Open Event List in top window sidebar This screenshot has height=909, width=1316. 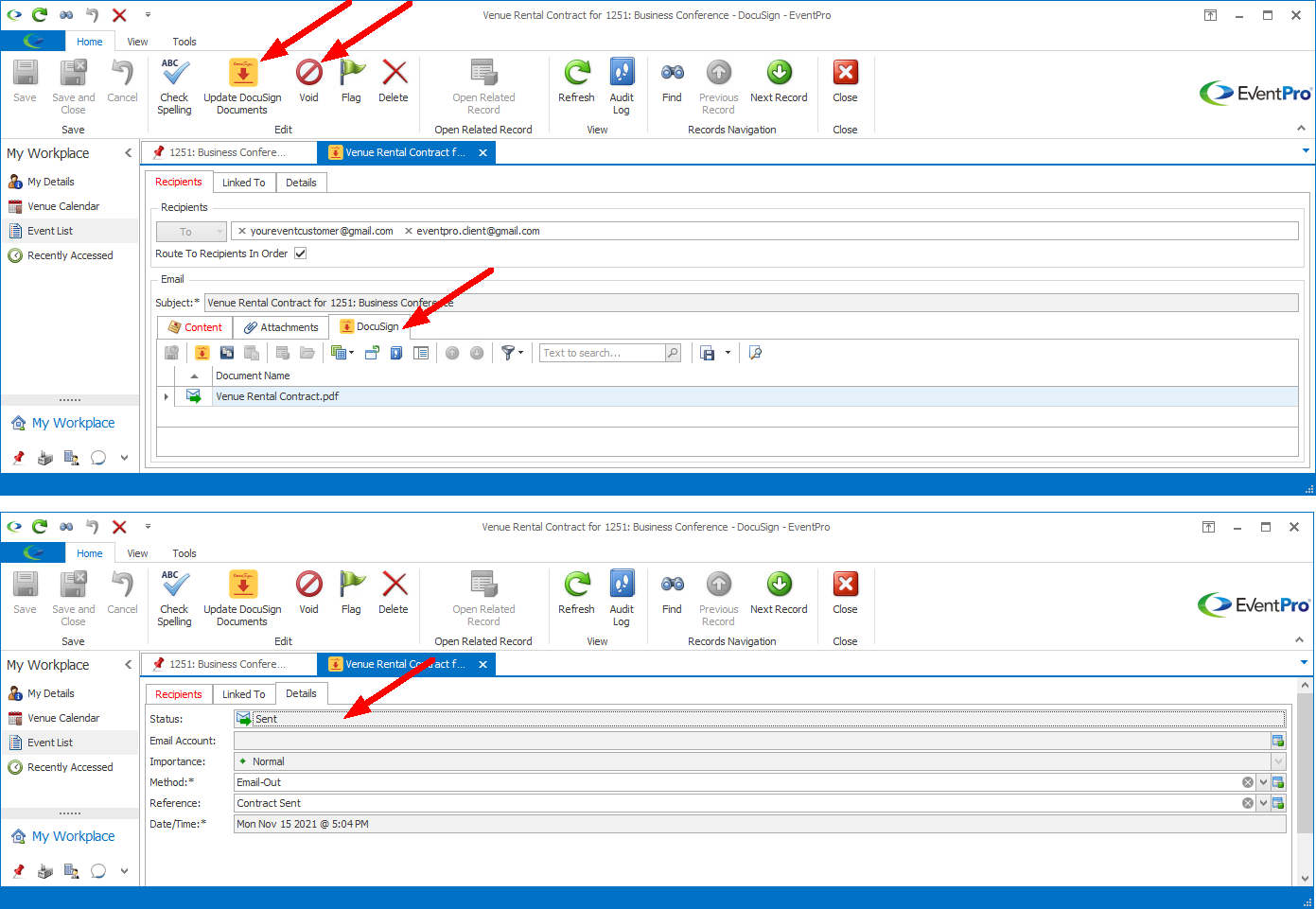(50, 231)
